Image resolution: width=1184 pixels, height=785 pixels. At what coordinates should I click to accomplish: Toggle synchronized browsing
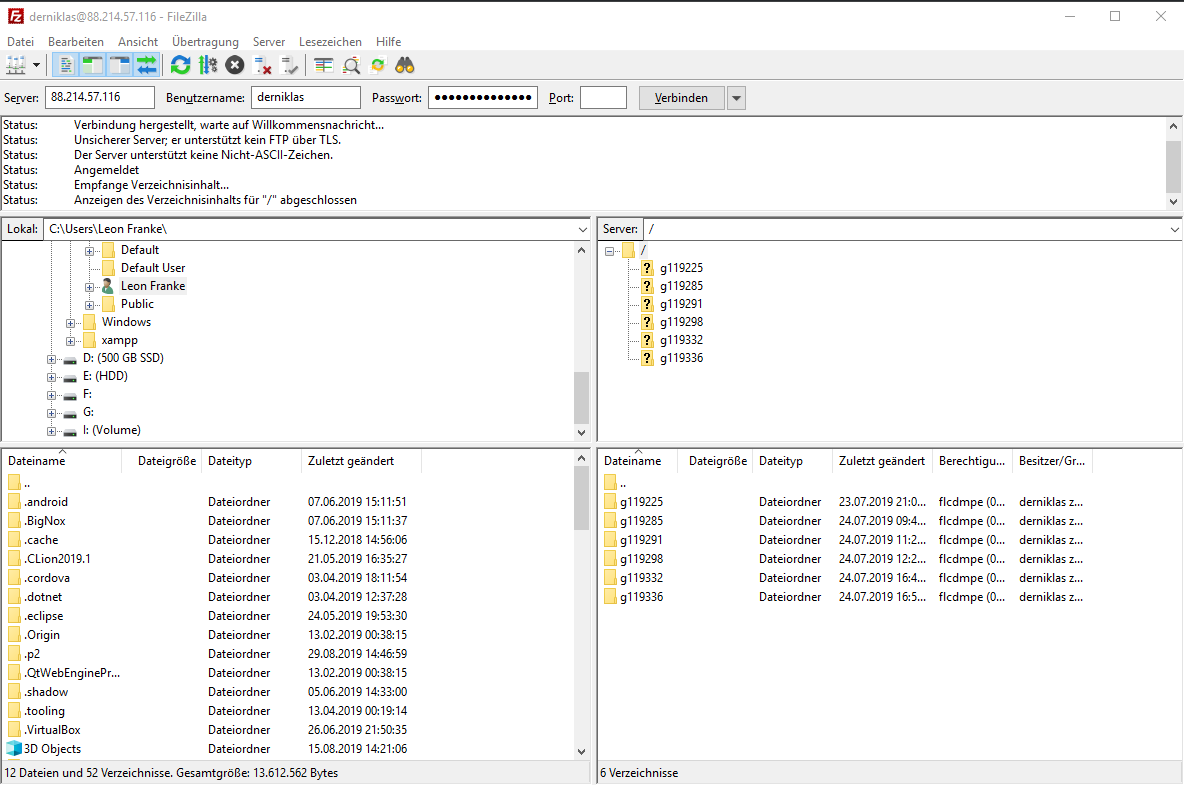[378, 66]
